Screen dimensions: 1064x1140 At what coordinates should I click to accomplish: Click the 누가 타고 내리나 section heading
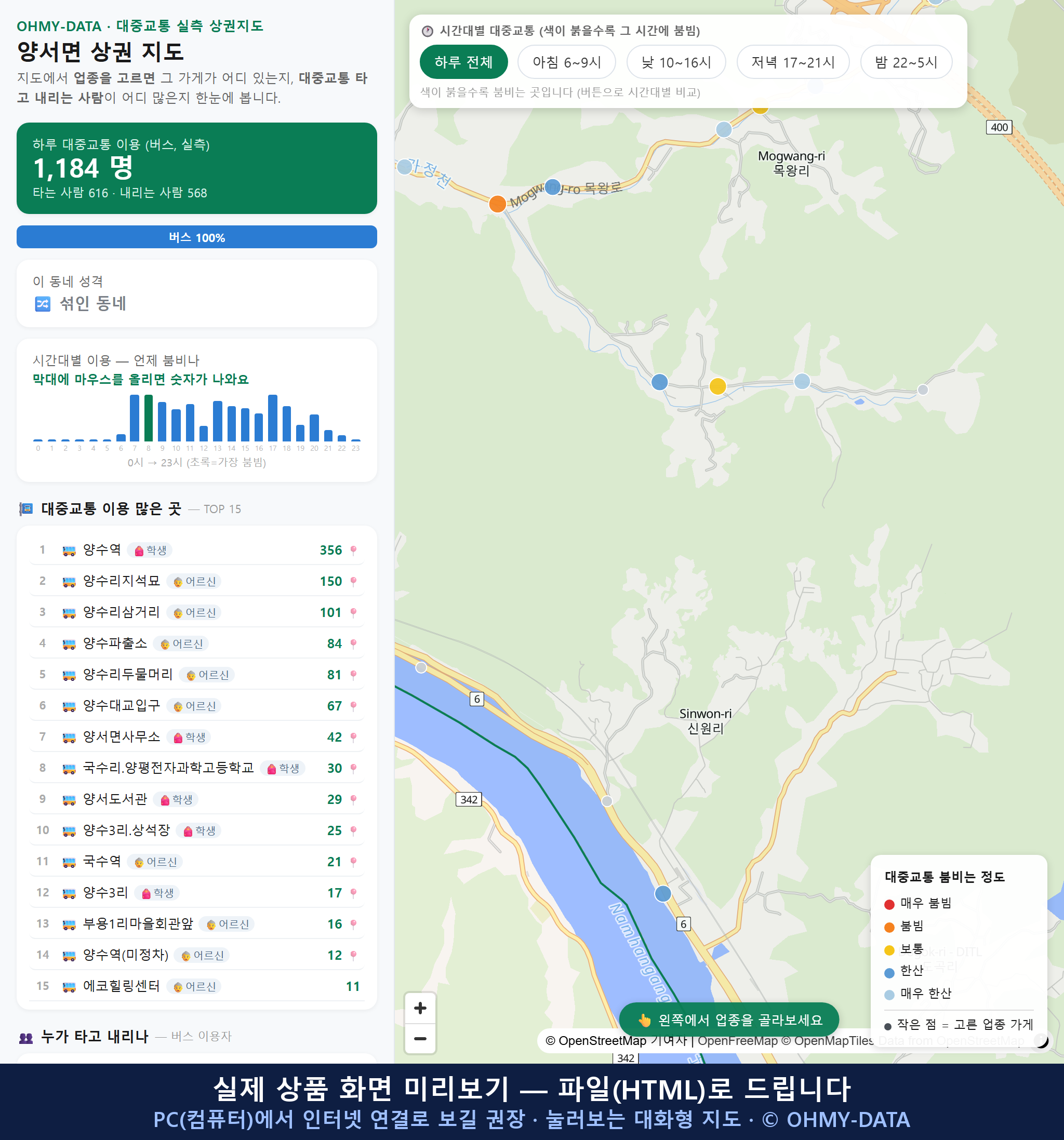(95, 1036)
